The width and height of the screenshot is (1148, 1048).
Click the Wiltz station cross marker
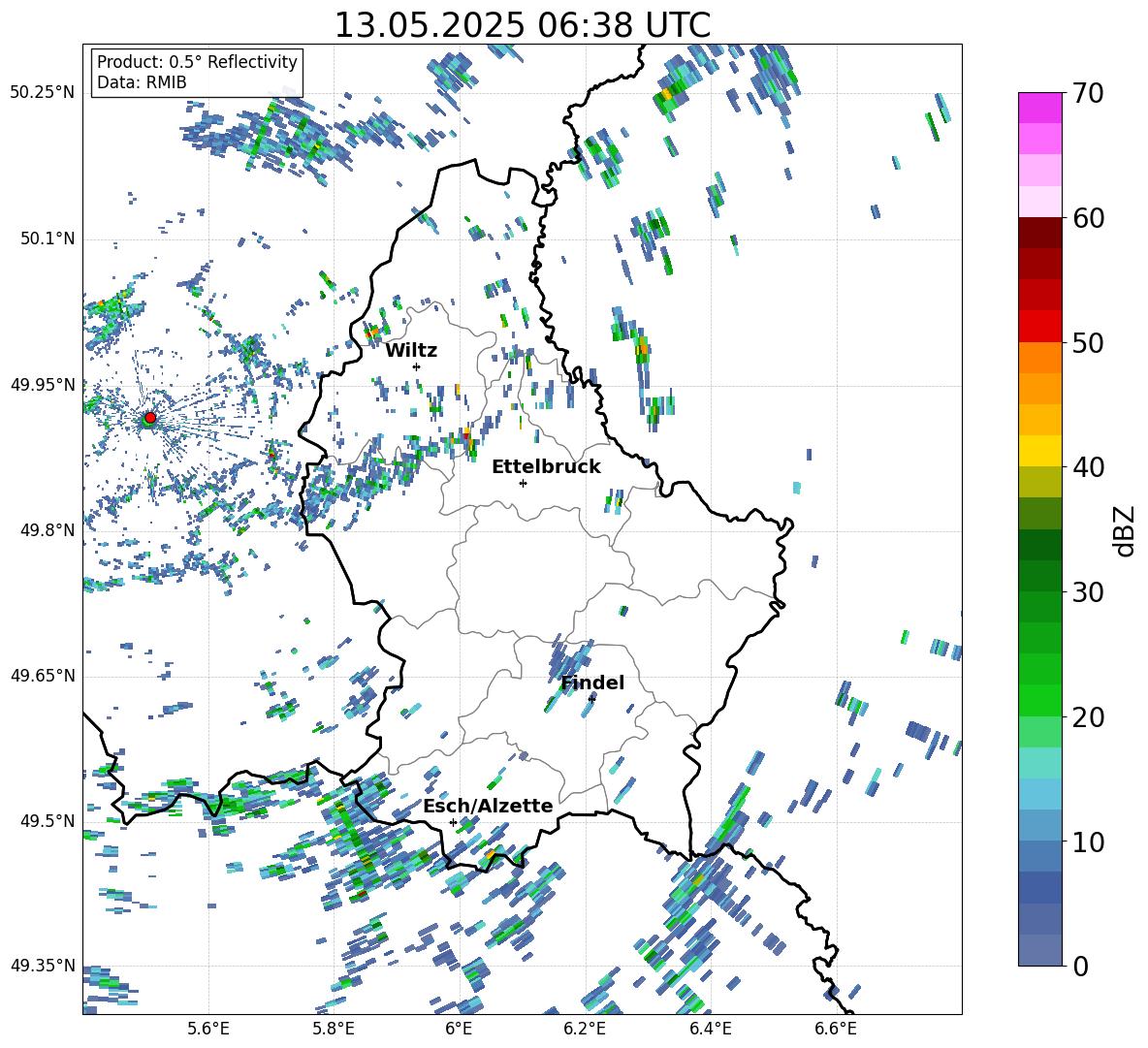417,366
